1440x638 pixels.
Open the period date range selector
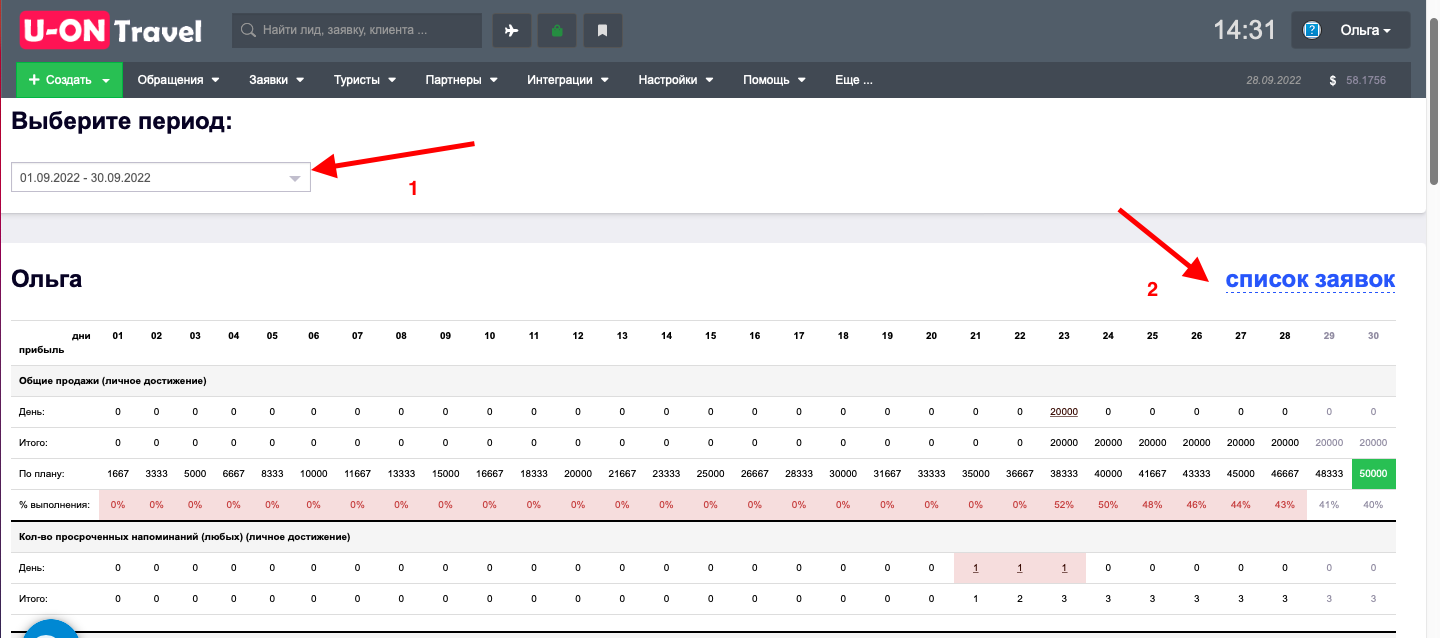[161, 178]
